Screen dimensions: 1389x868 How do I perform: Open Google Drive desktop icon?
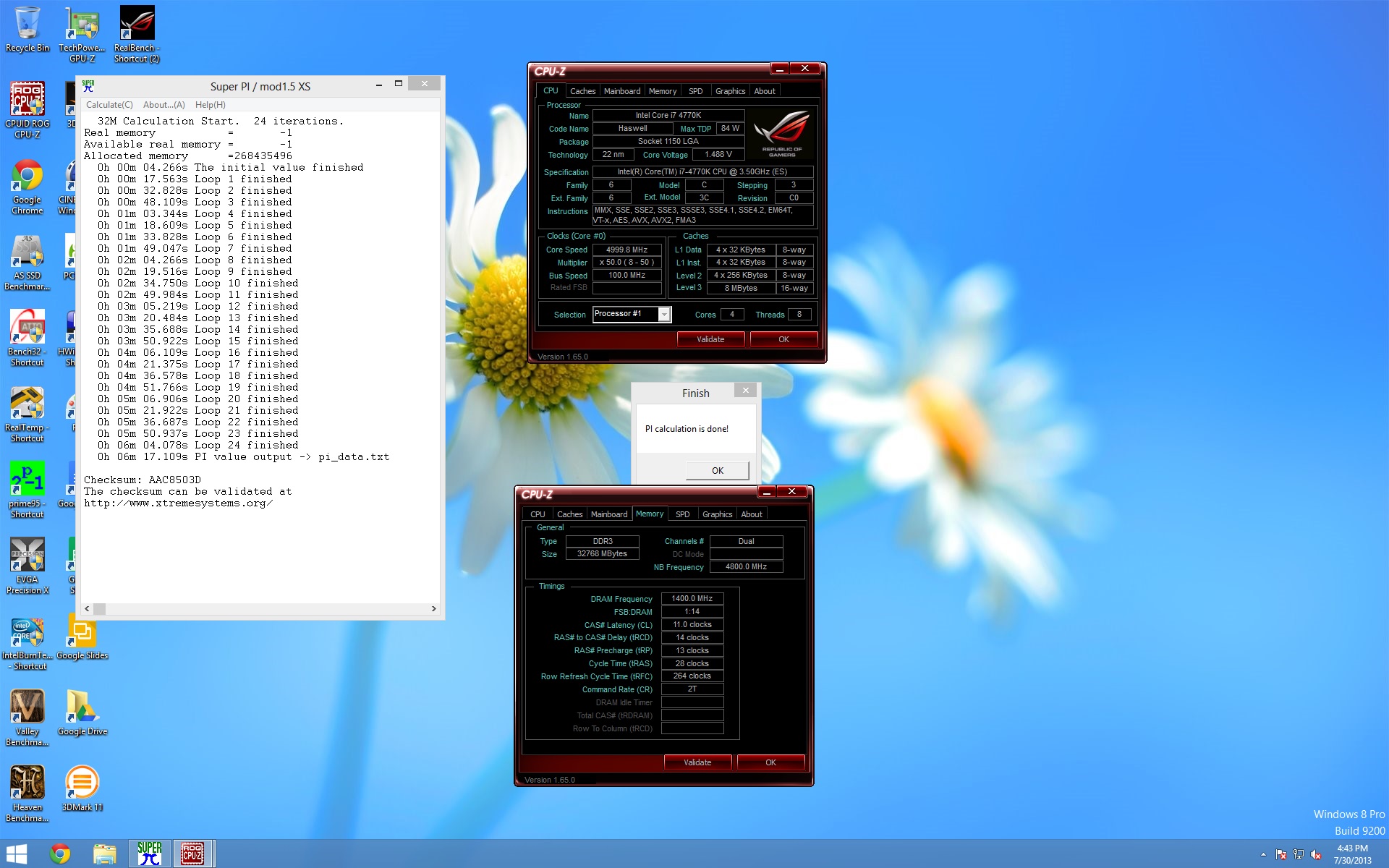click(82, 712)
